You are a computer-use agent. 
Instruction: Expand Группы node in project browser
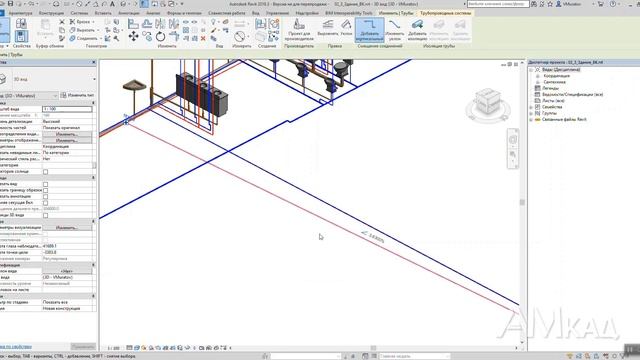point(531,113)
